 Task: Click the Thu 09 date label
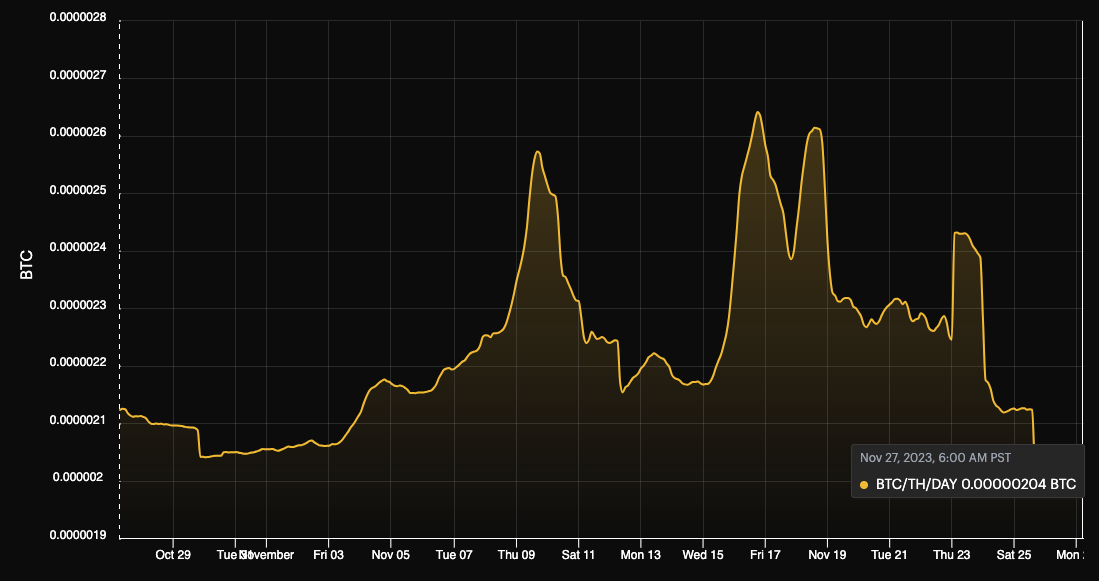pos(517,555)
